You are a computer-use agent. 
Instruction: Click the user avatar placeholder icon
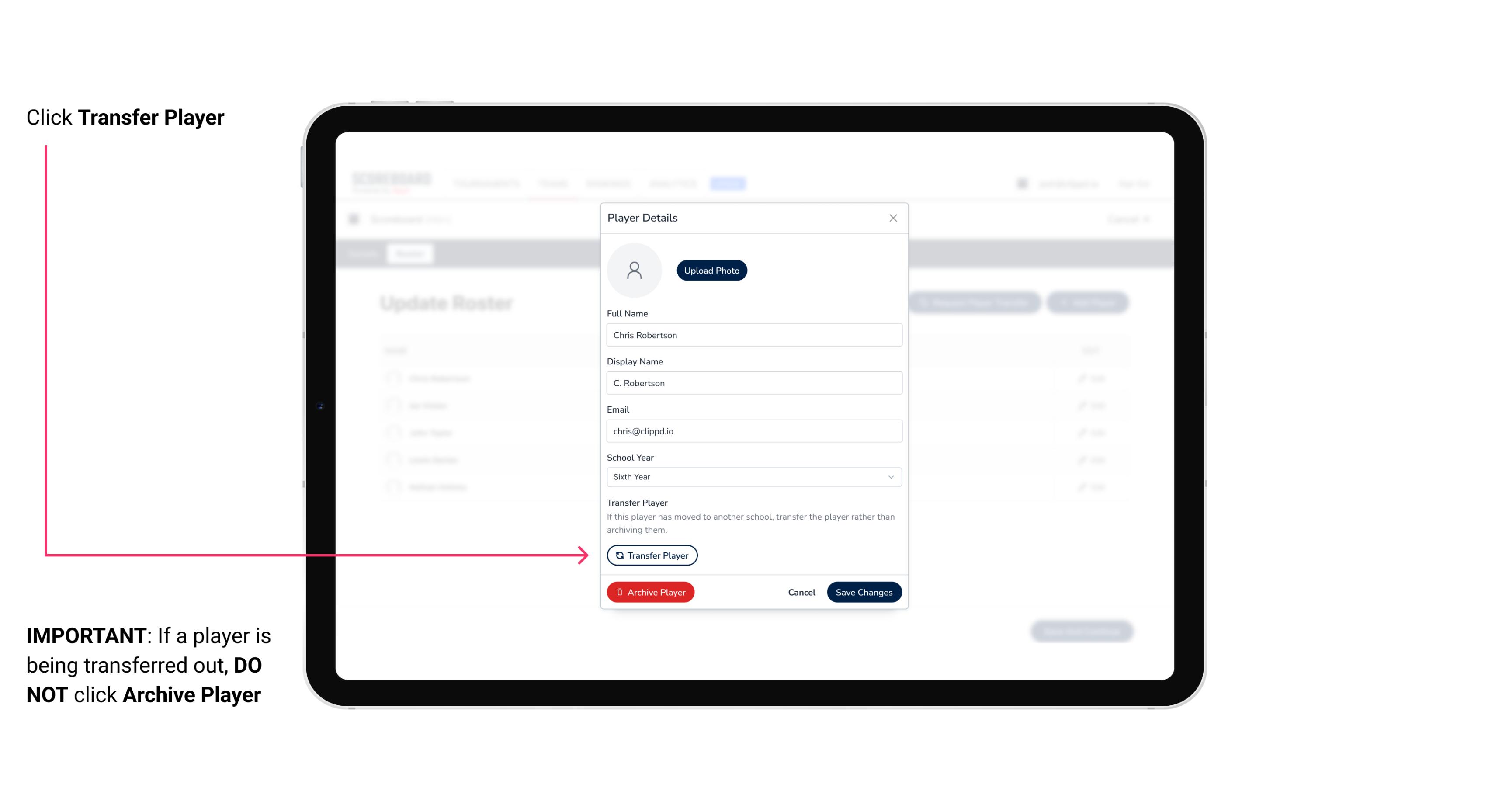pos(635,269)
